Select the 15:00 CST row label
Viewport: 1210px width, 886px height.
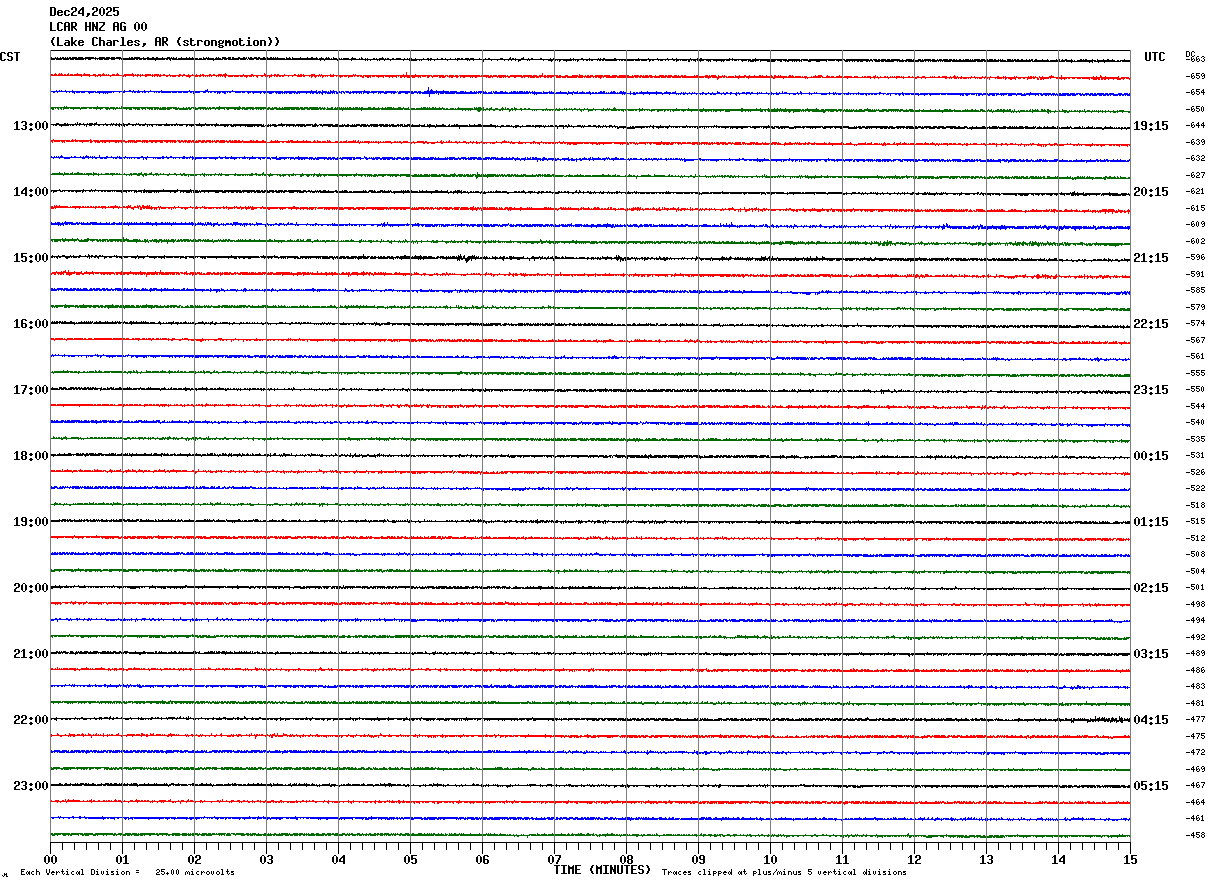click(x=30, y=258)
